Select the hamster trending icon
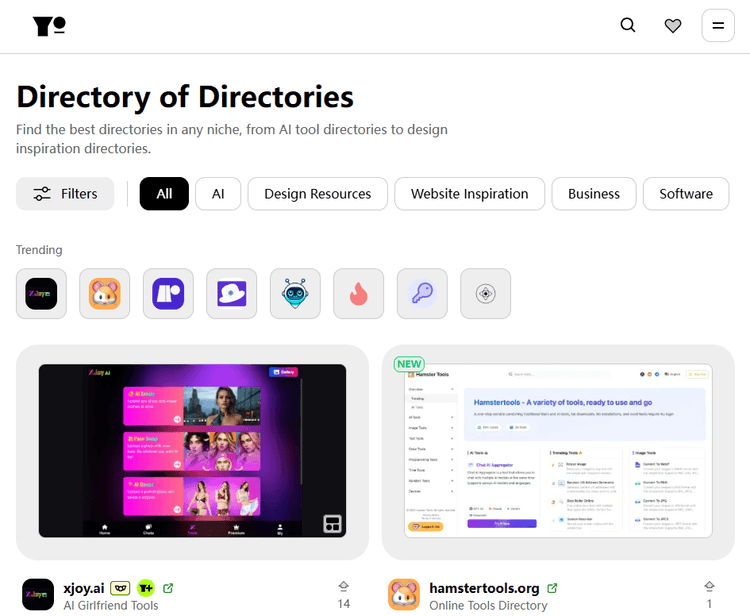Image resolution: width=750 pixels, height=616 pixels. pyautogui.click(x=105, y=294)
